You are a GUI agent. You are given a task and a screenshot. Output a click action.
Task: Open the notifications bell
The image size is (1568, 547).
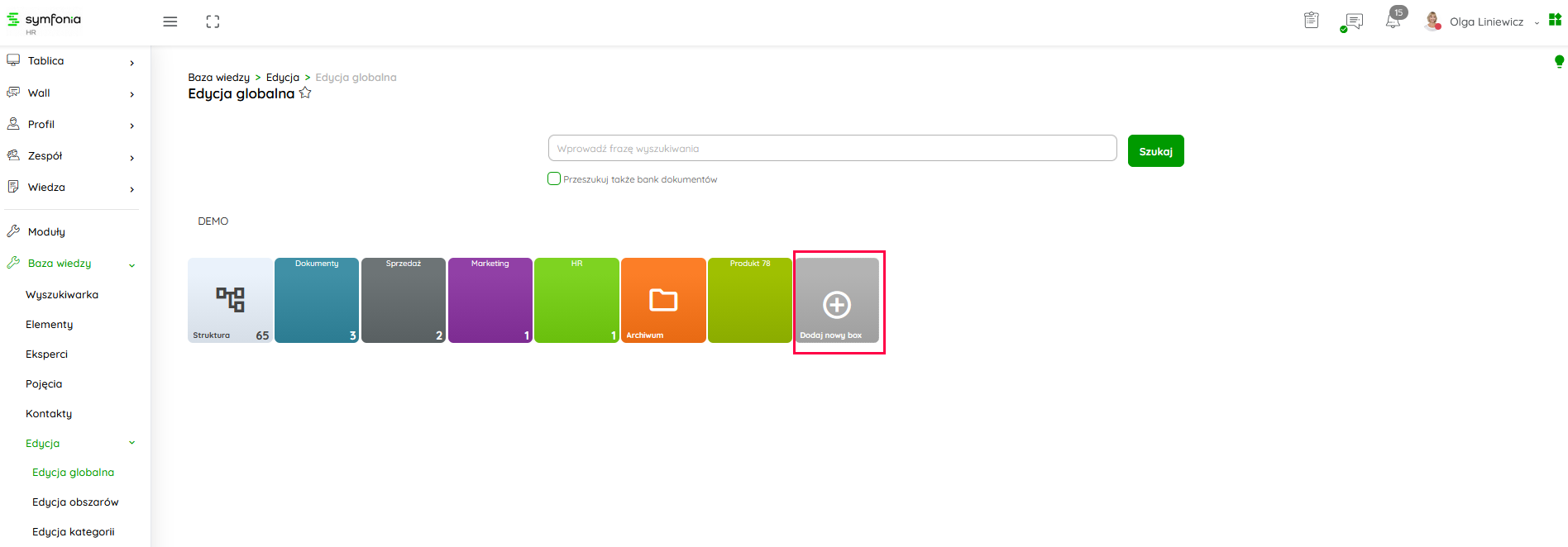1394,21
